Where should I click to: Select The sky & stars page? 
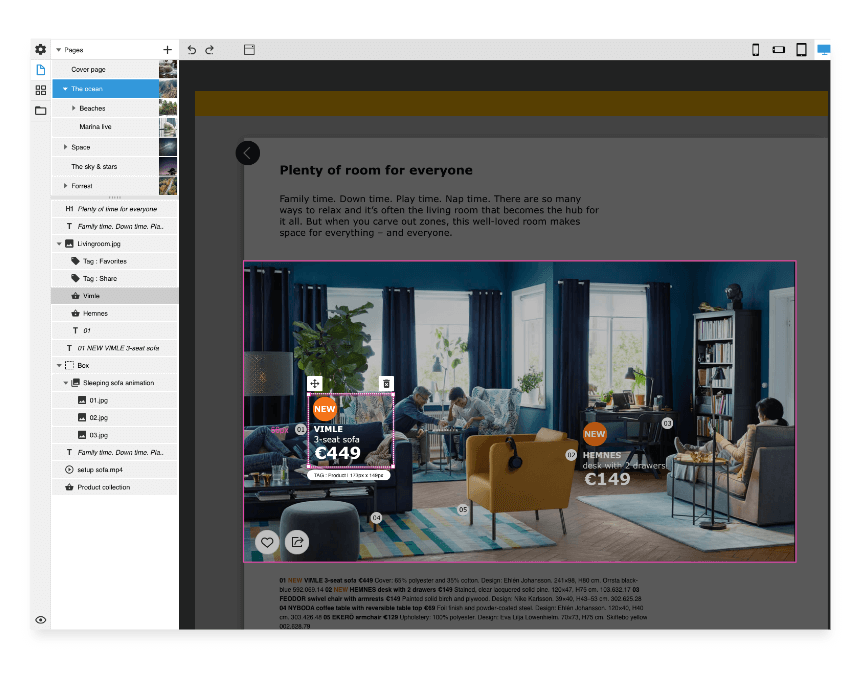coord(106,166)
